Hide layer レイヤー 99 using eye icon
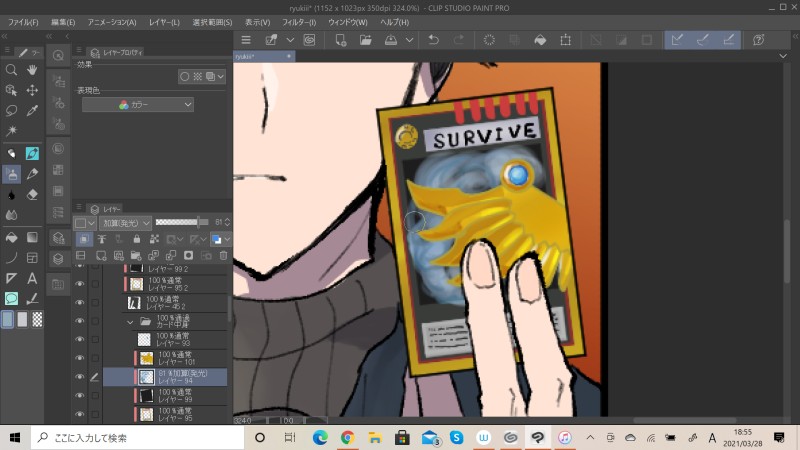800x450 pixels. (80, 395)
